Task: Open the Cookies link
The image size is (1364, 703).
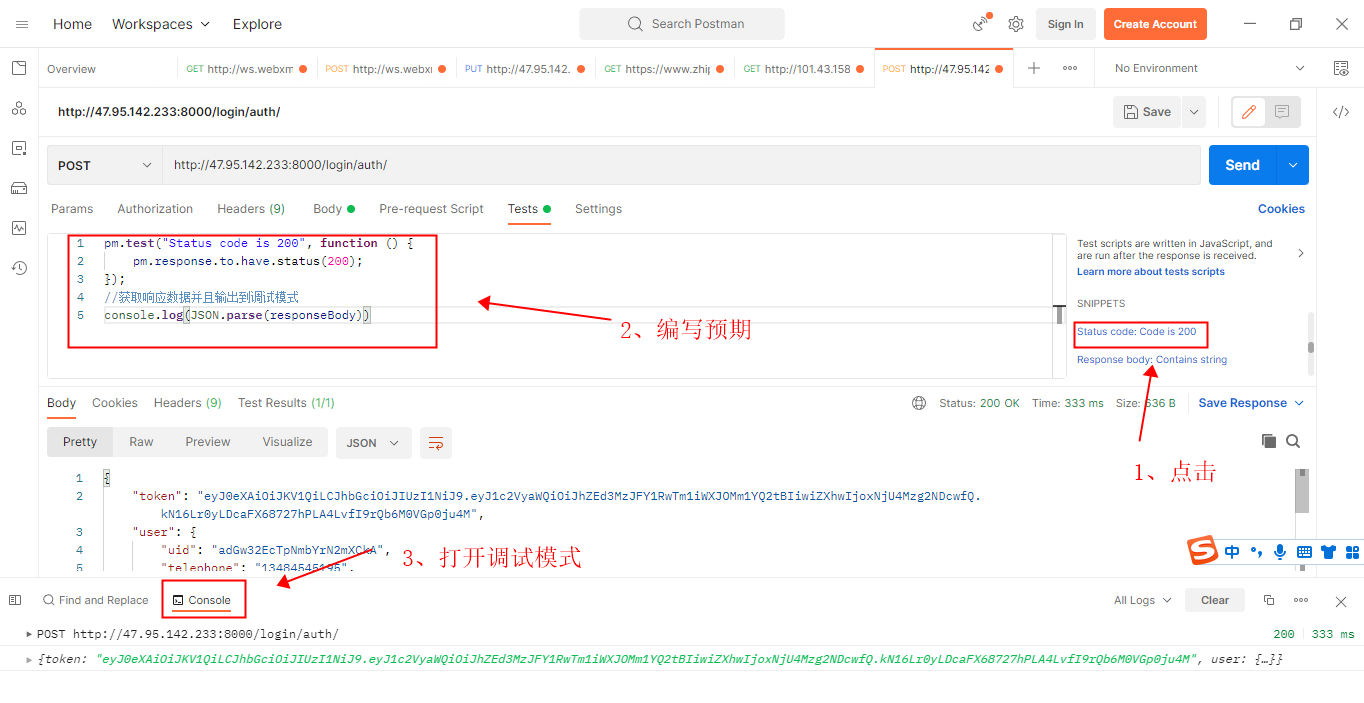Action: [x=1281, y=209]
